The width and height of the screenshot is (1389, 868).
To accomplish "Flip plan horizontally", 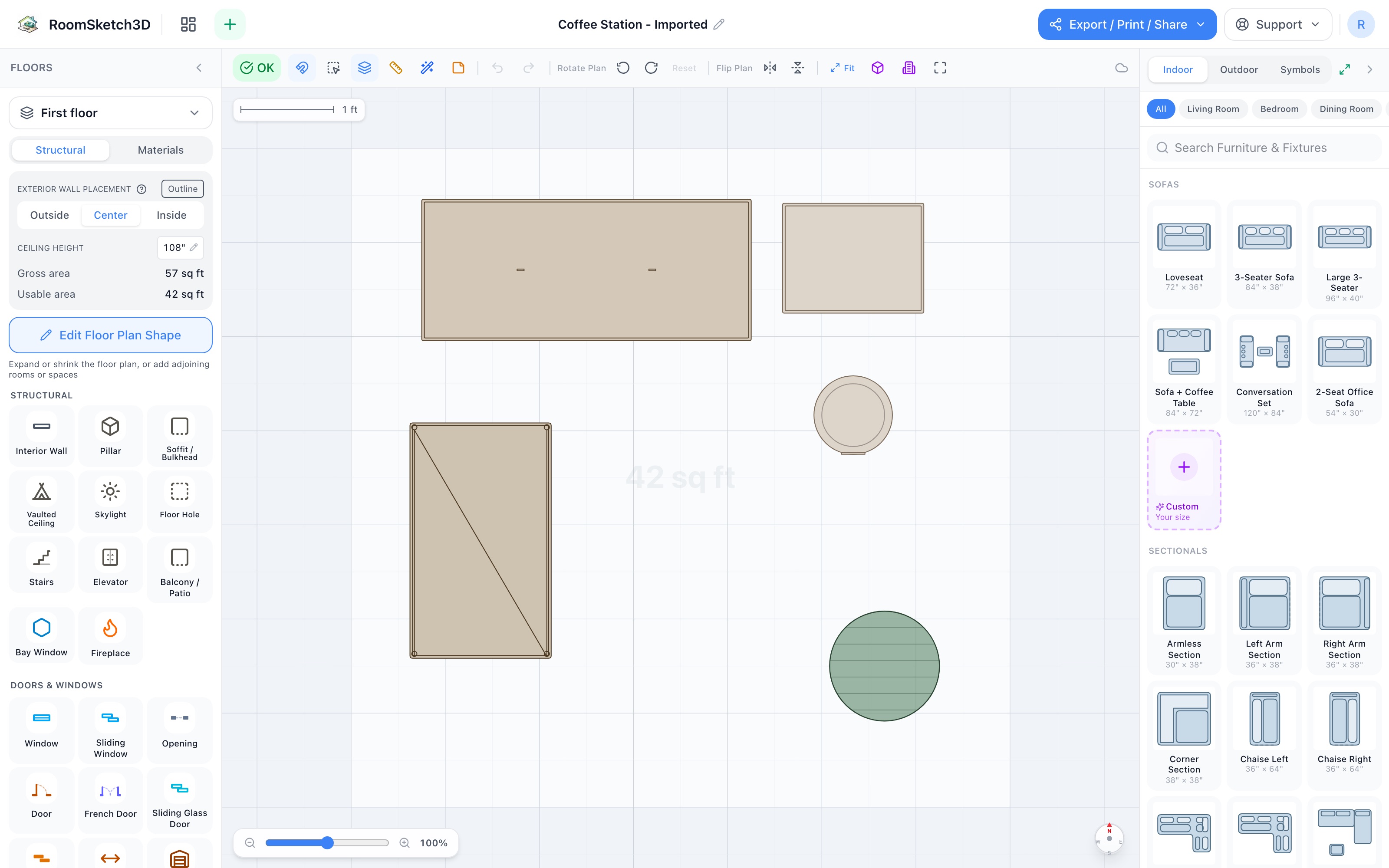I will pos(770,68).
